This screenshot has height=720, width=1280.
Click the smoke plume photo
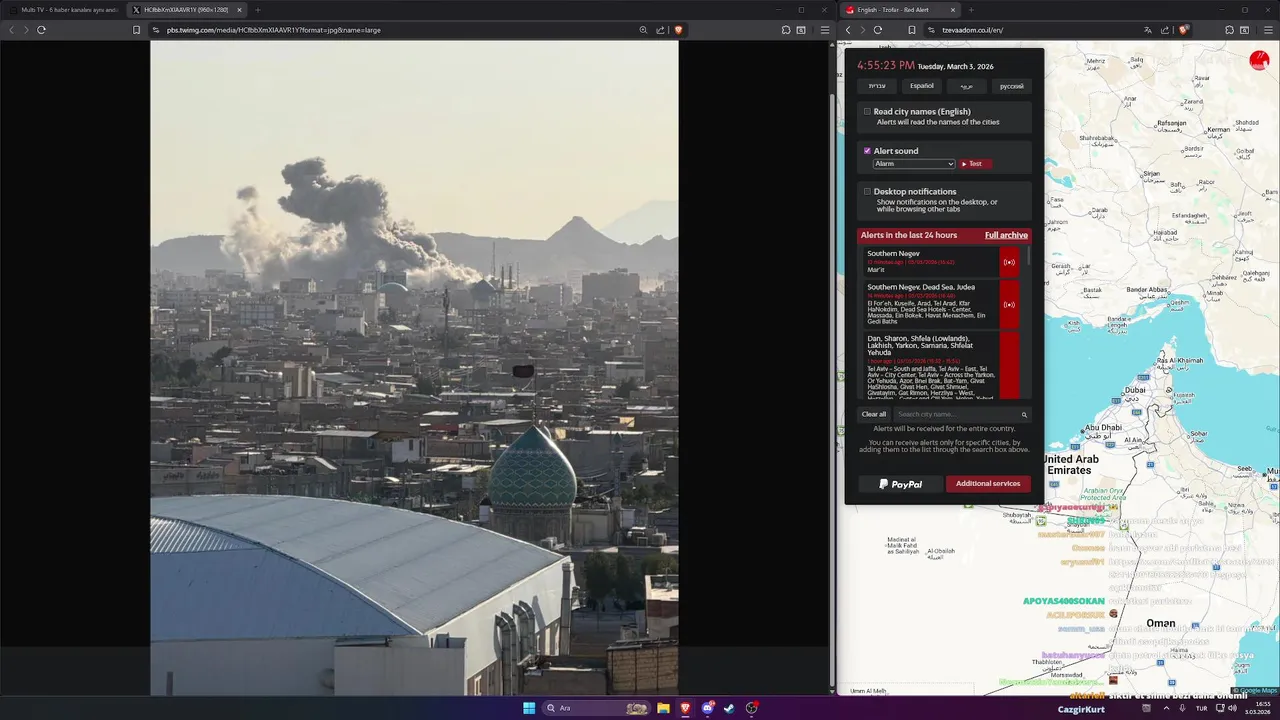(x=414, y=368)
